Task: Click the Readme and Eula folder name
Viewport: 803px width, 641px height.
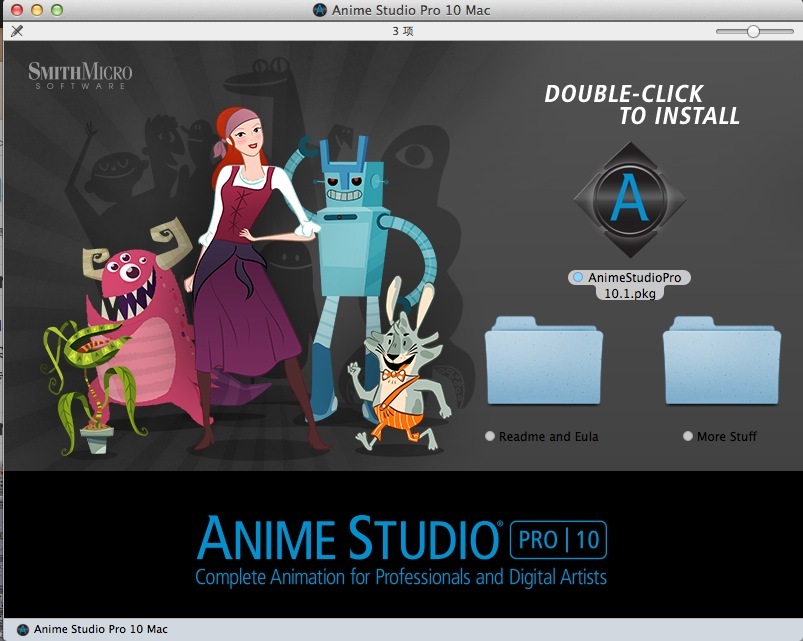Action: (549, 436)
